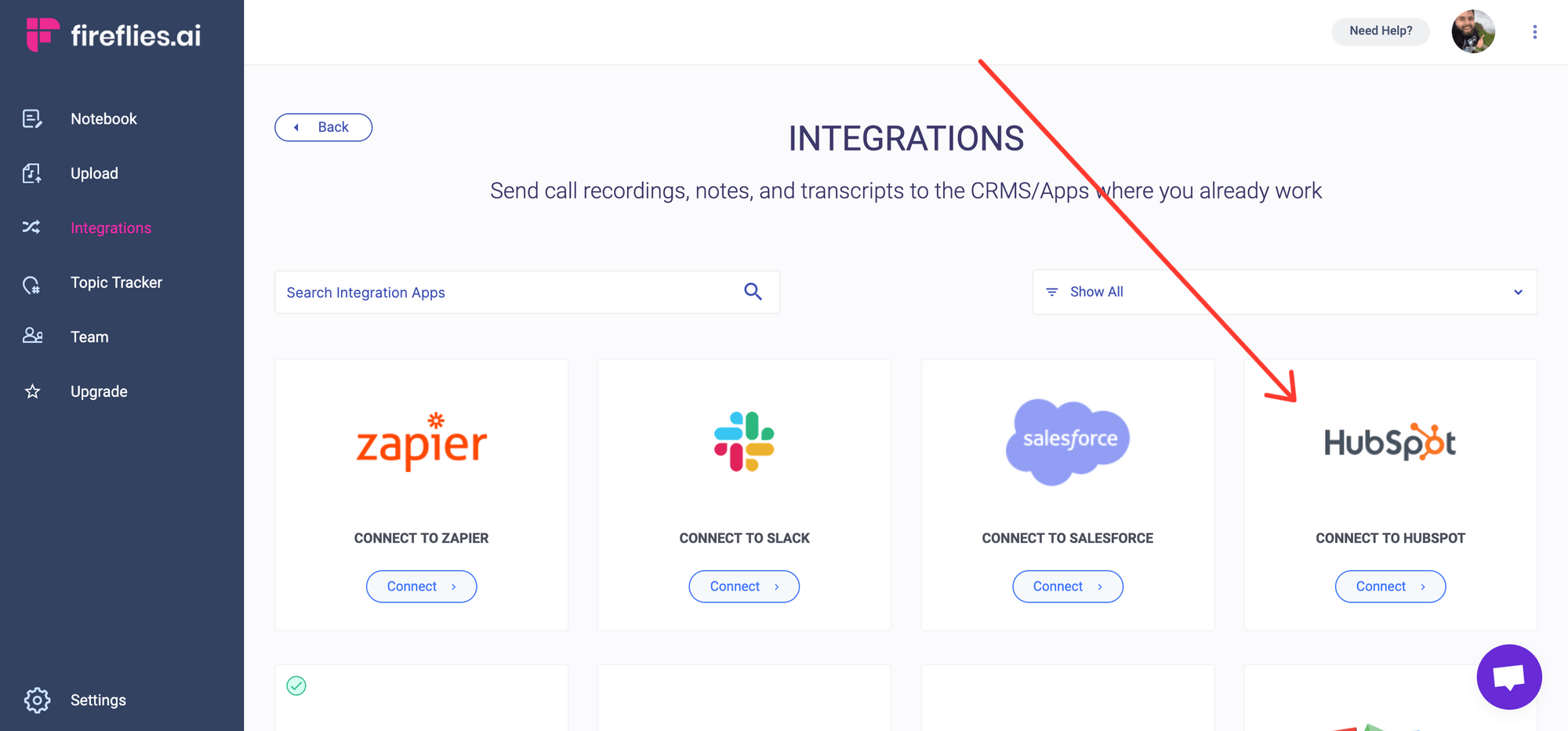Open the three-dot overflow menu
The height and width of the screenshot is (731, 1568).
pos(1534,31)
